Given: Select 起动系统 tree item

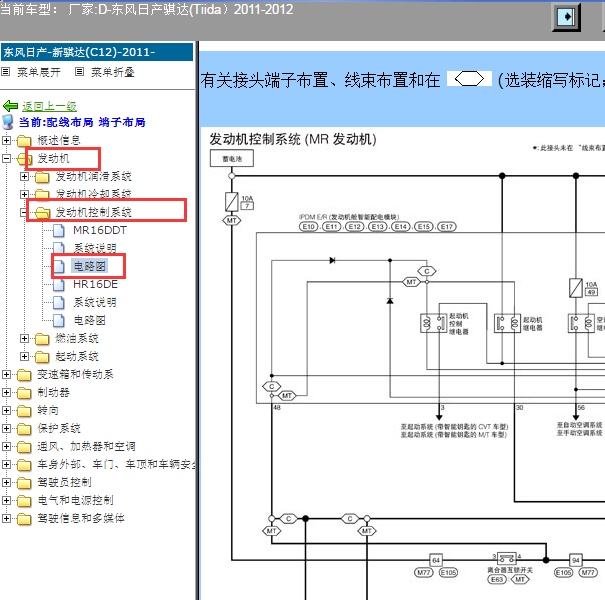Looking at the screenshot, I should pyautogui.click(x=77, y=356).
